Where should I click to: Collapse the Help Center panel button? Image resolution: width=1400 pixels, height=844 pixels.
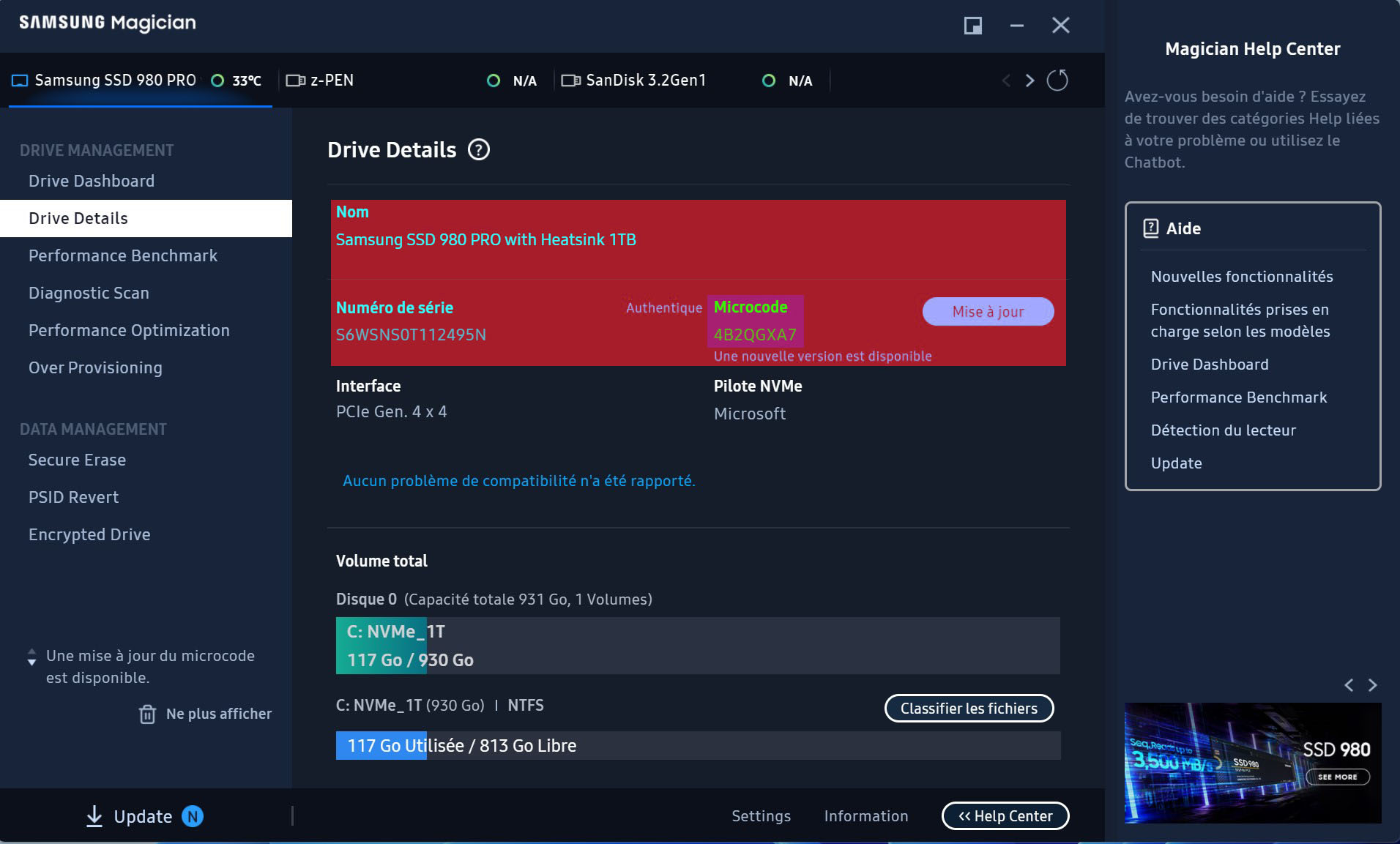[x=1005, y=815]
